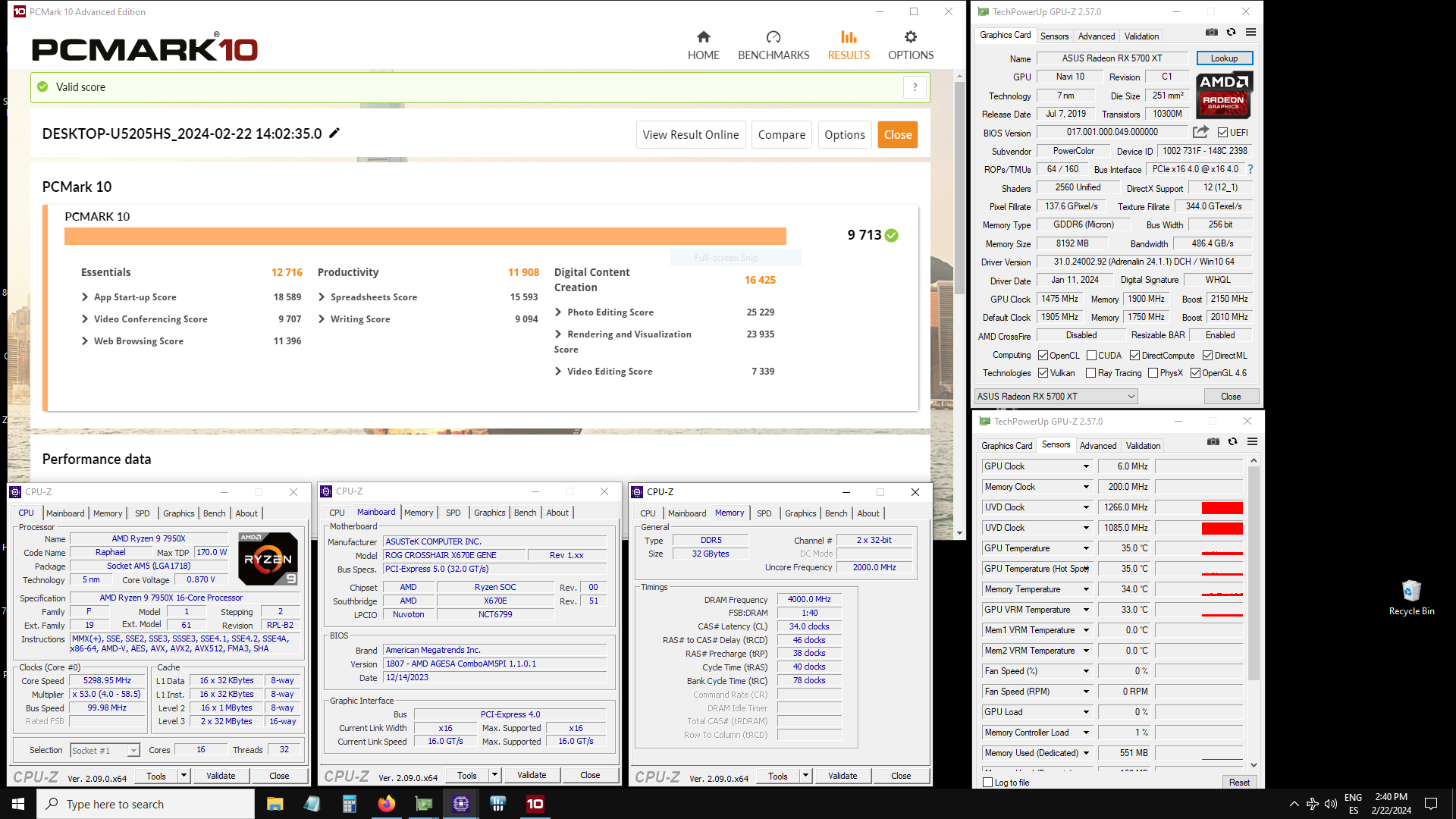Click refresh icon in GPU-Z Sensors window
The image size is (1456, 819).
pyautogui.click(x=1233, y=442)
